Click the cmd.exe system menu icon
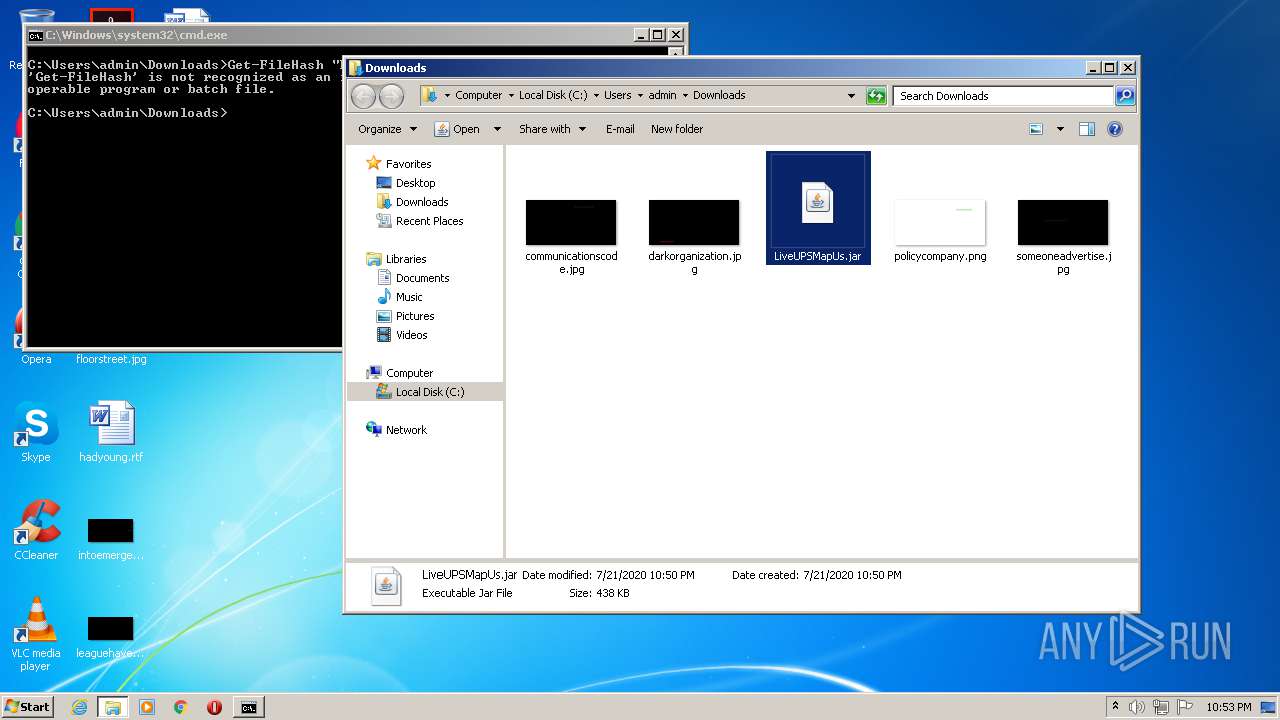This screenshot has height=720, width=1280. pyautogui.click(x=36, y=35)
